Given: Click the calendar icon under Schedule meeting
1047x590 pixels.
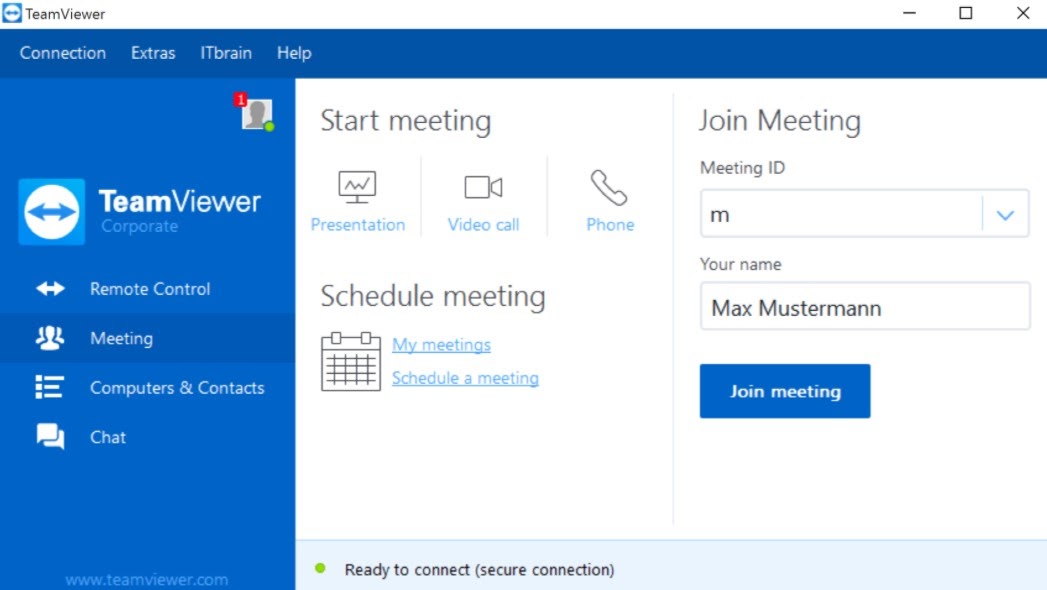Looking at the screenshot, I should coord(351,361).
